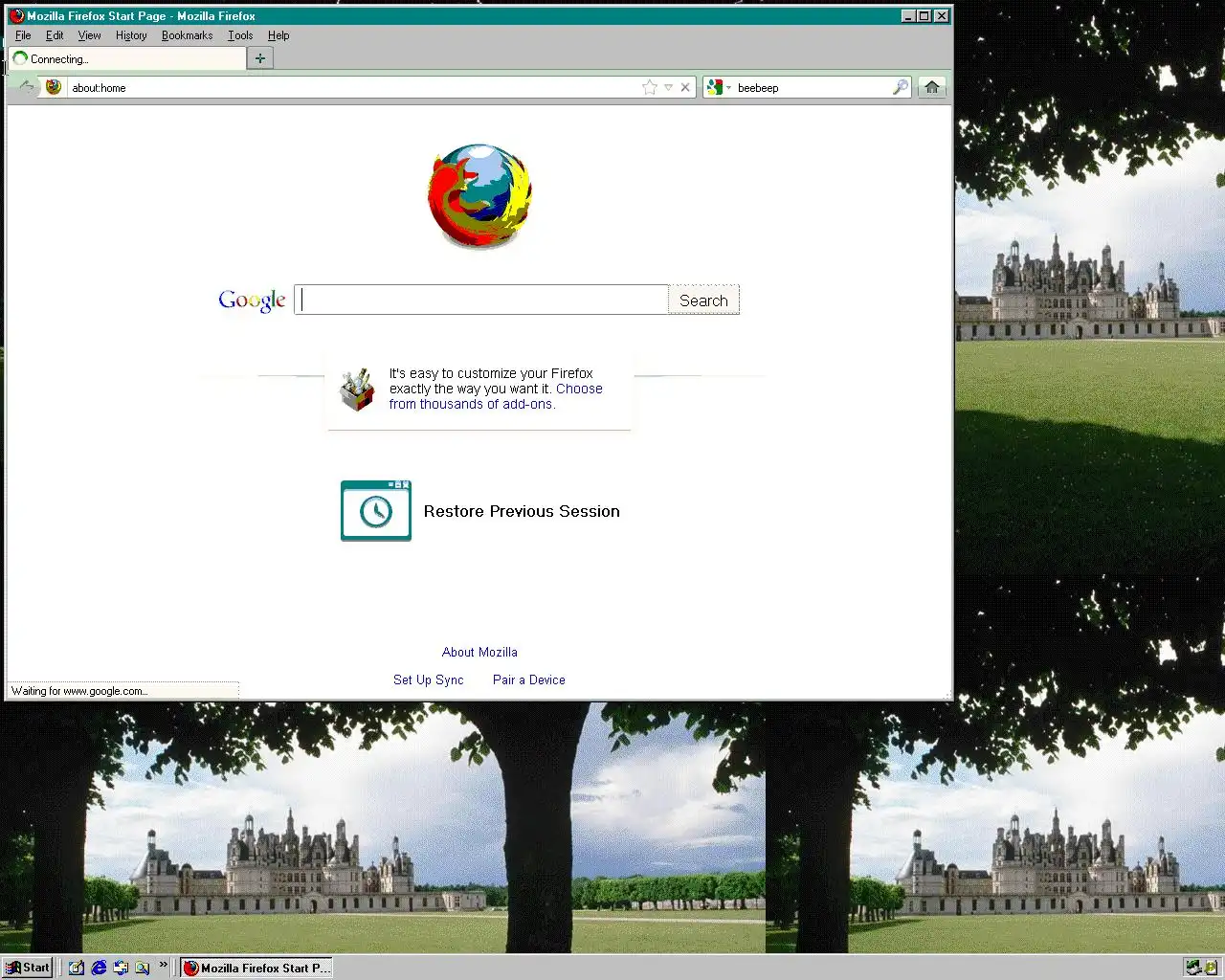
Task: Open the URL history dropdown arrow
Action: pyautogui.click(x=669, y=87)
